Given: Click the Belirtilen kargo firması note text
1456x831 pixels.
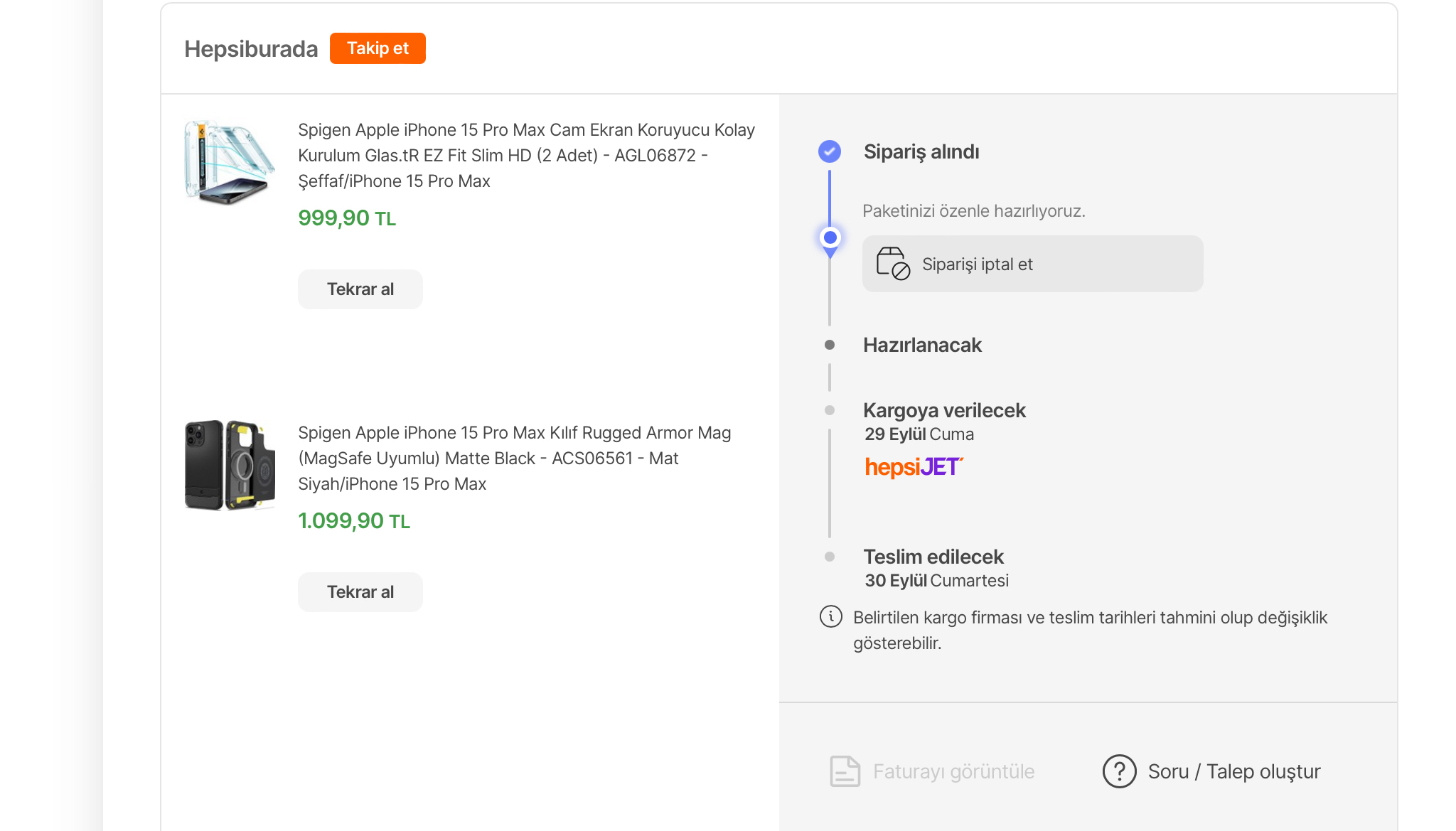Looking at the screenshot, I should (1090, 630).
